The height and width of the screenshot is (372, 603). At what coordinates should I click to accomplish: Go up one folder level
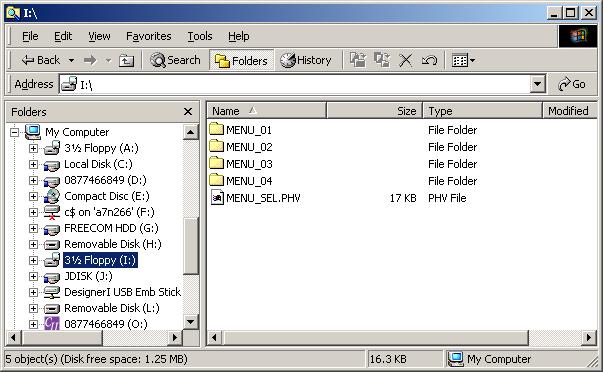[x=126, y=60]
